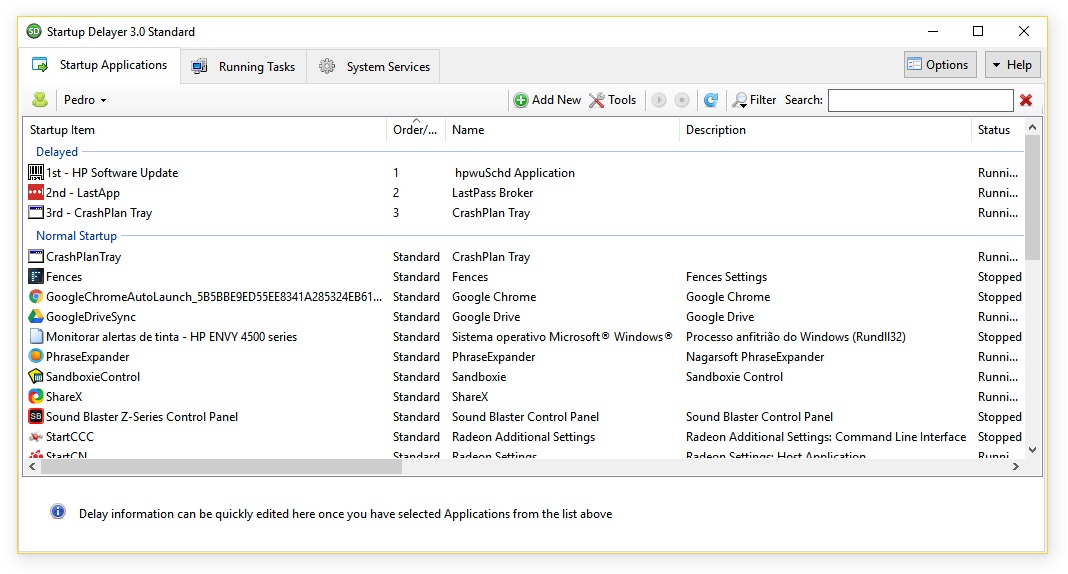Maximize the Startup Delayer window
Viewport: 1068px width, 574px height.
tap(978, 31)
